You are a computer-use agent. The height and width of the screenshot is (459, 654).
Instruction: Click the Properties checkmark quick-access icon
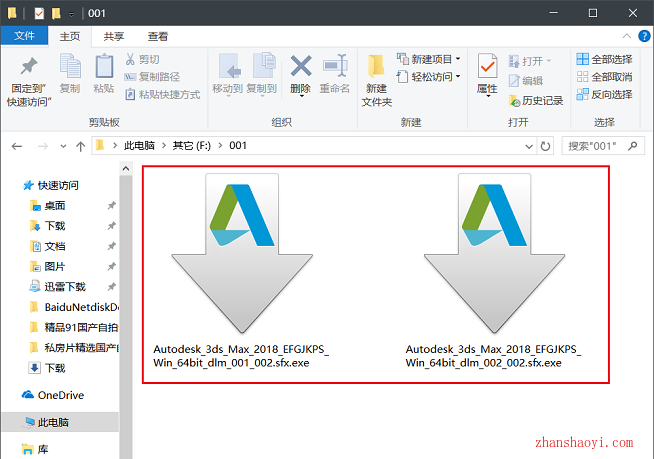39,14
